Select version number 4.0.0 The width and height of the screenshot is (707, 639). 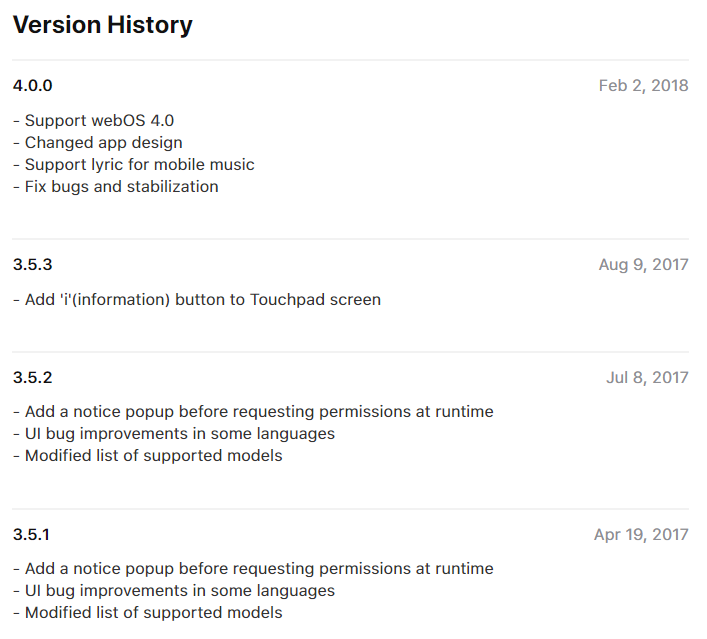click(32, 86)
